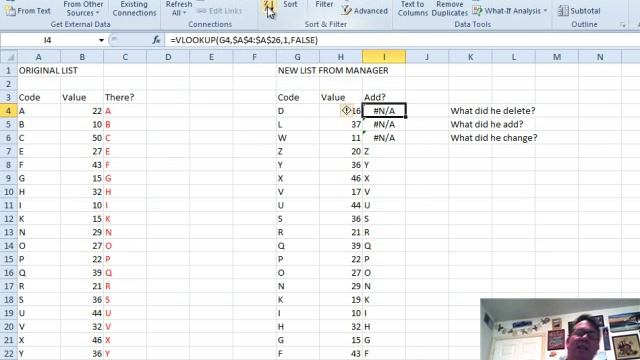Image resolution: width=640 pixels, height=360 pixels.
Task: Click the VLOOKUP formula in formula bar
Action: coord(244,40)
